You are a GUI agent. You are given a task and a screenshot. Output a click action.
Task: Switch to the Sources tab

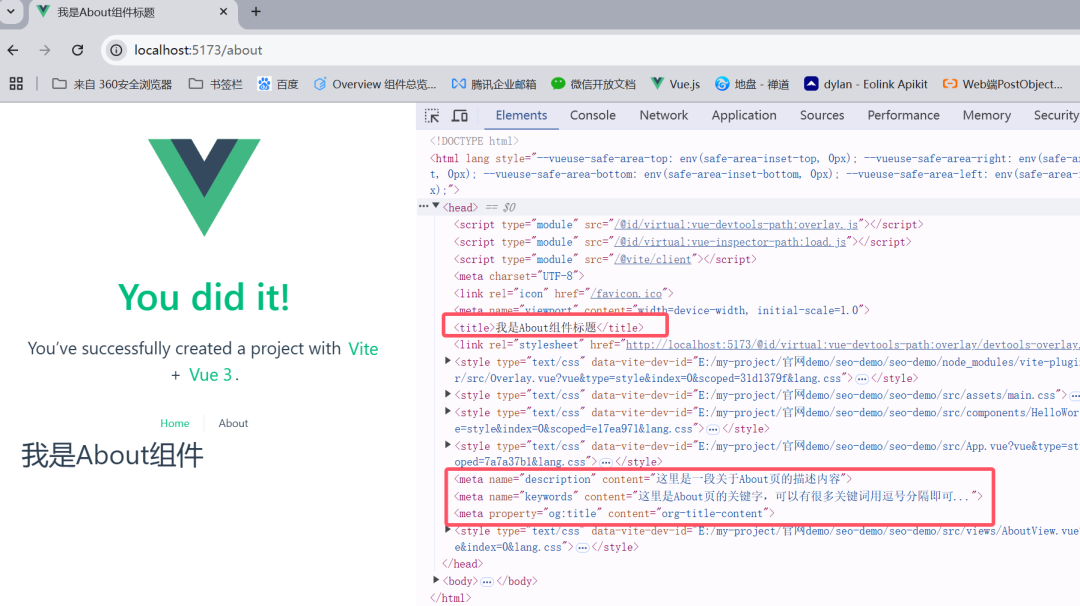pos(822,116)
